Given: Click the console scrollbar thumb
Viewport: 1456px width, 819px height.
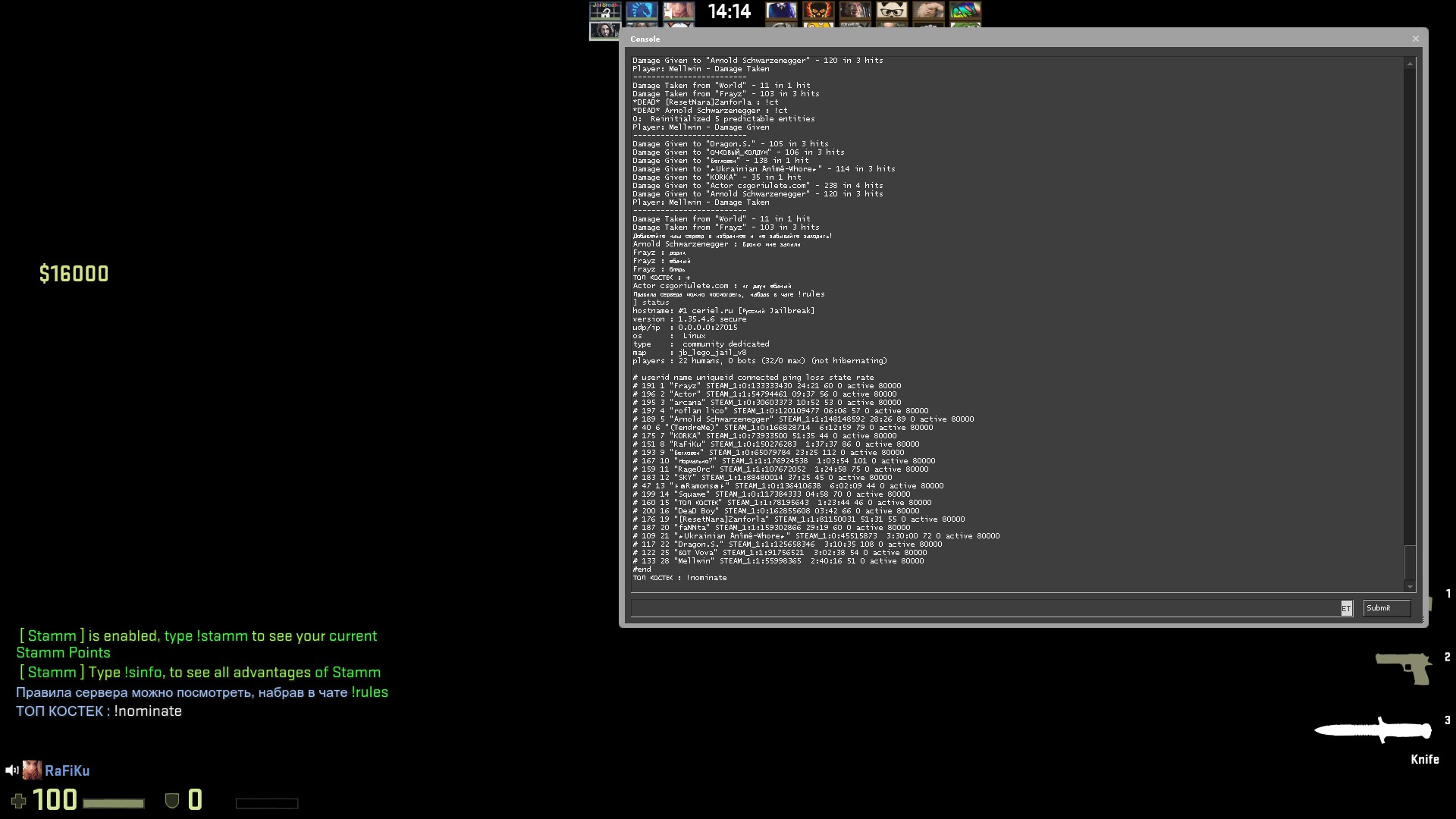Looking at the screenshot, I should pyautogui.click(x=1410, y=561).
